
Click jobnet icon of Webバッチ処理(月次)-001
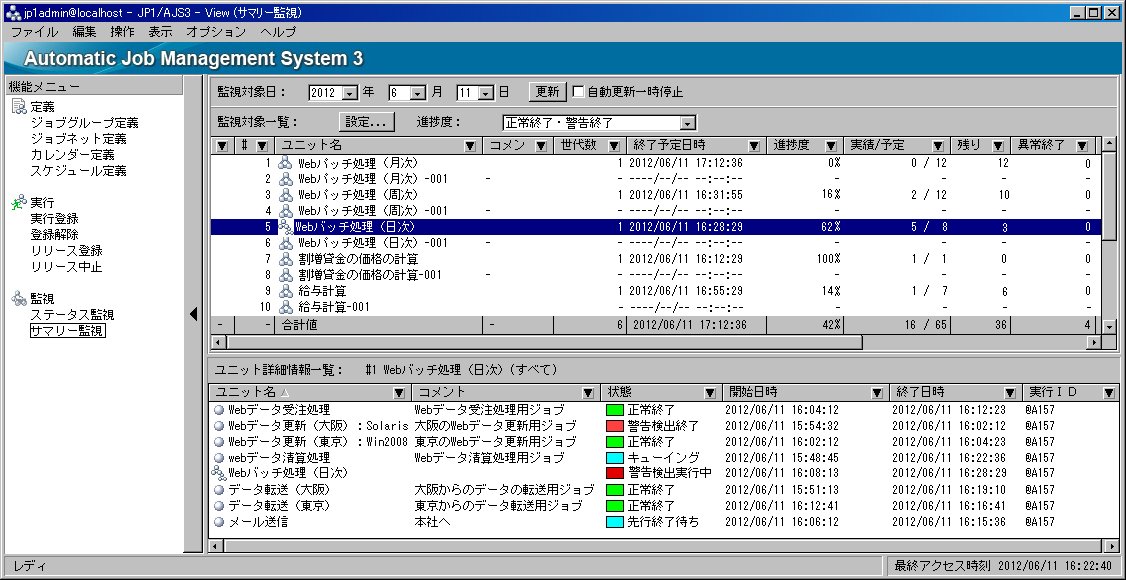point(286,179)
